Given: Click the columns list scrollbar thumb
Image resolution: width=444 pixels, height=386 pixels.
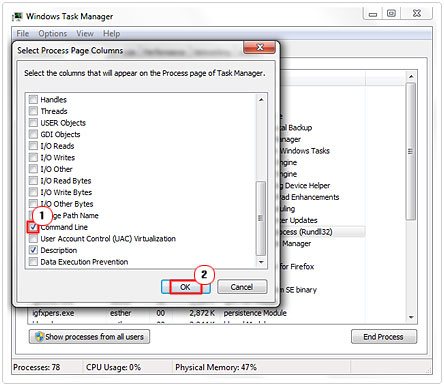Looking at the screenshot, I should pyautogui.click(x=261, y=218).
